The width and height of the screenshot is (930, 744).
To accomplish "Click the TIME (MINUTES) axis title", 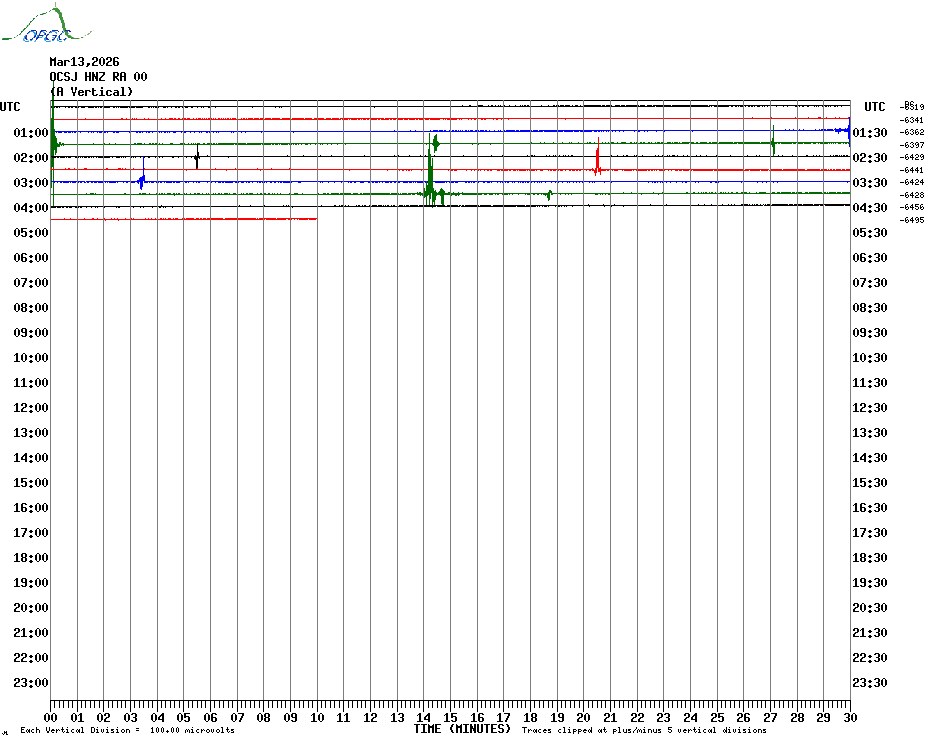I will (462, 729).
